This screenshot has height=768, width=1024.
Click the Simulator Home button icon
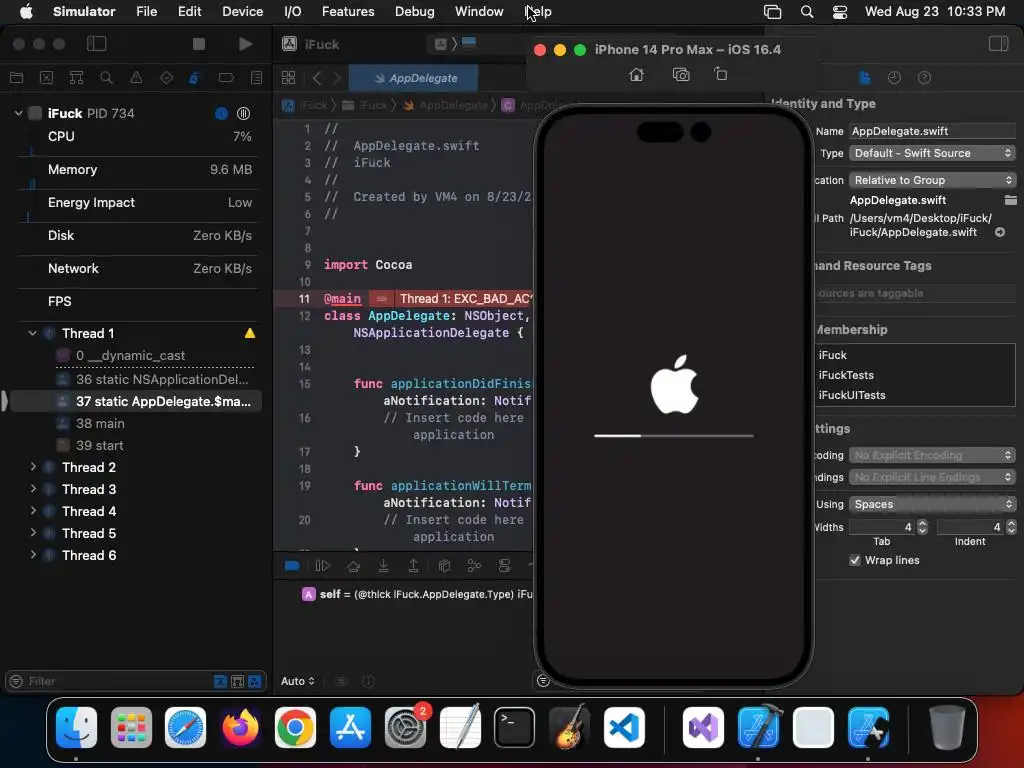(x=636, y=74)
